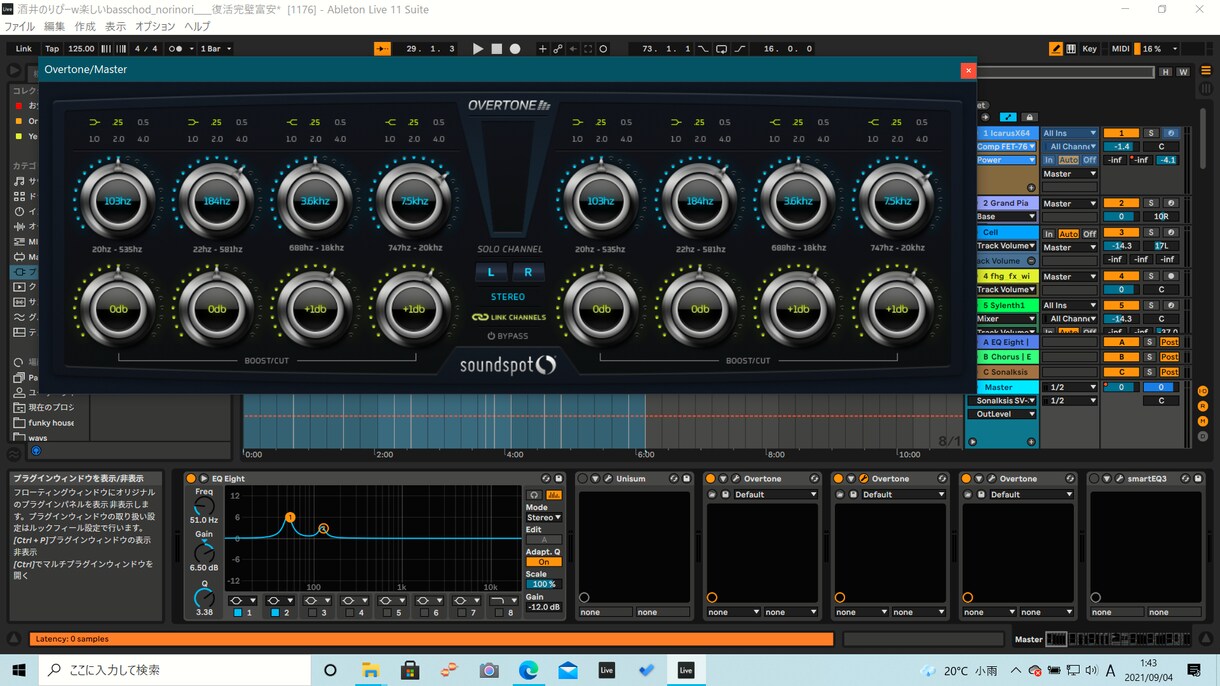The image size is (1220, 686).
Task: Solo the L channel in Overtone
Action: point(491,272)
